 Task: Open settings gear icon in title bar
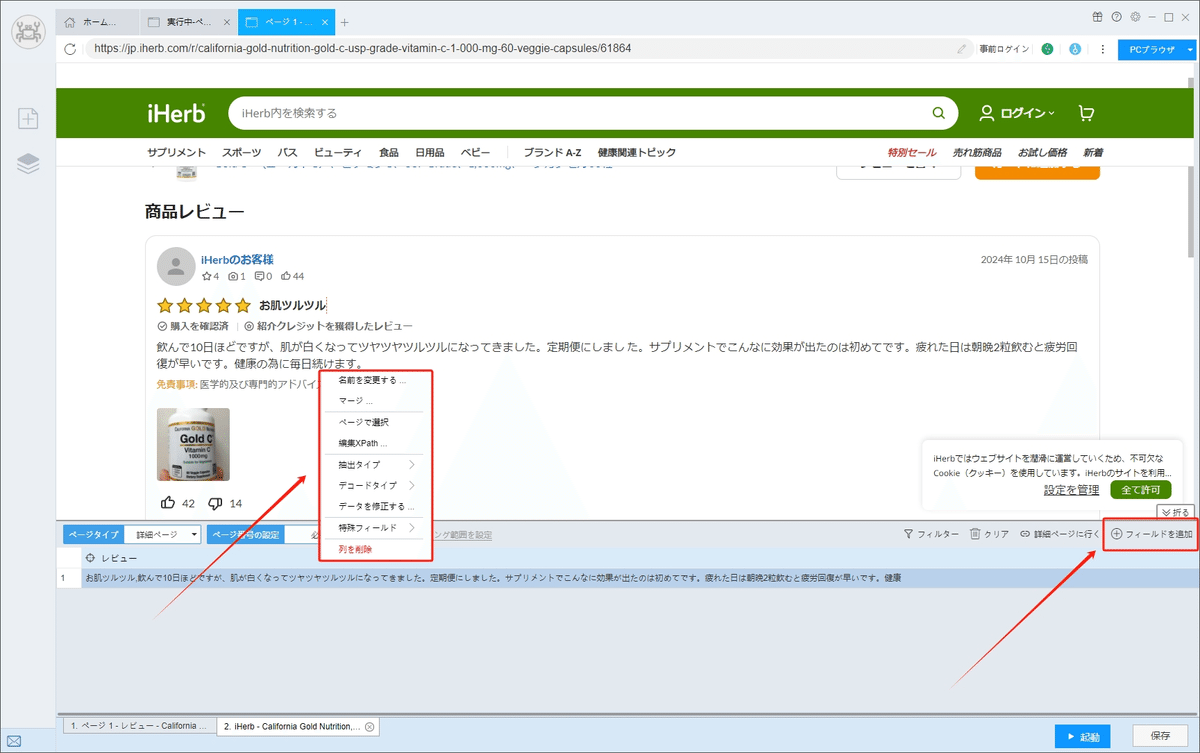click(1133, 17)
